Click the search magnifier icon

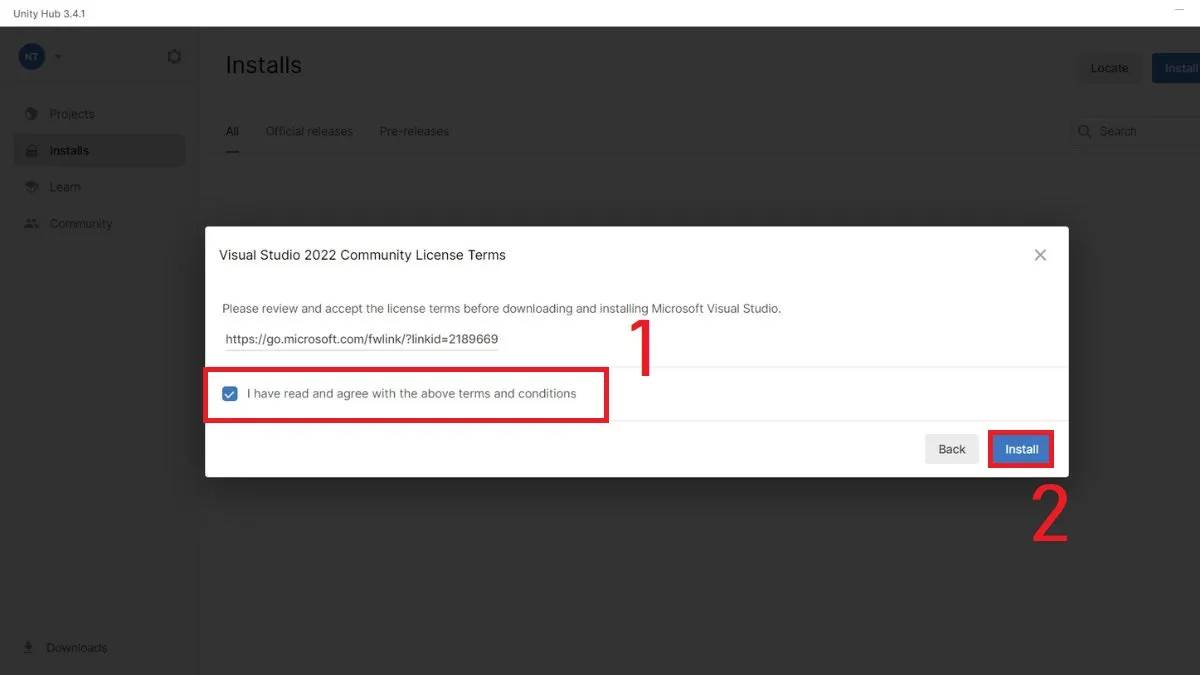pyautogui.click(x=1085, y=131)
